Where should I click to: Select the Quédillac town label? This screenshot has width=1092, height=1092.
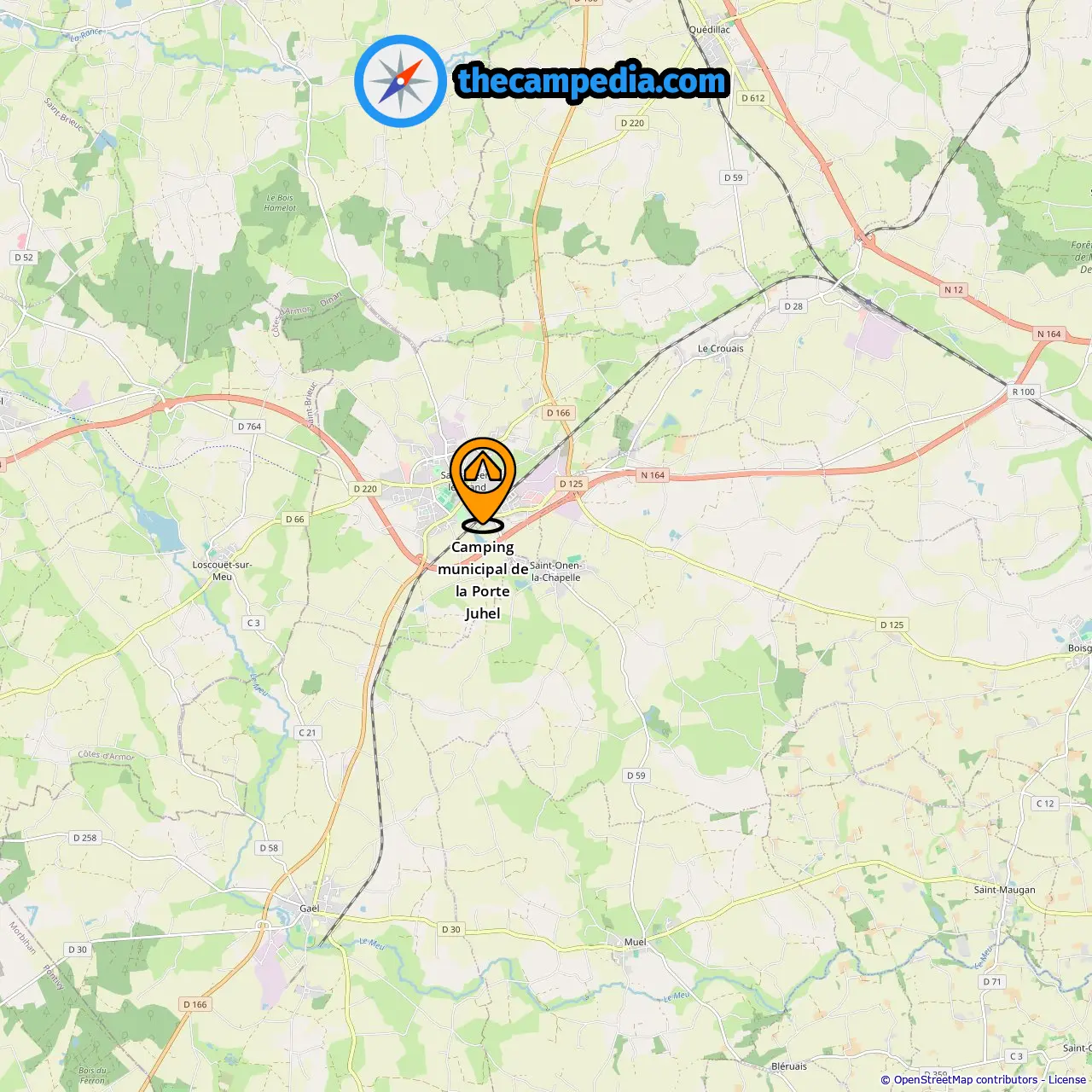709,30
